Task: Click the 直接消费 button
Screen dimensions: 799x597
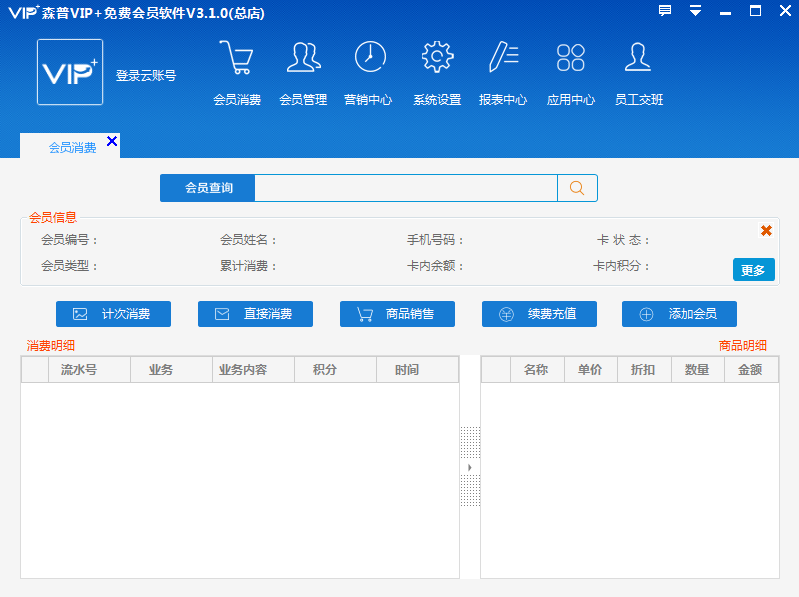Action: pyautogui.click(x=255, y=314)
